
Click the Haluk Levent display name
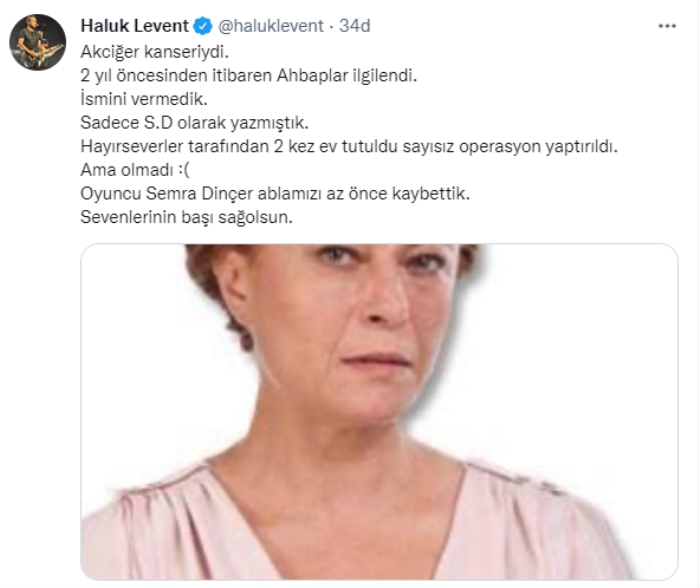[x=134, y=26]
